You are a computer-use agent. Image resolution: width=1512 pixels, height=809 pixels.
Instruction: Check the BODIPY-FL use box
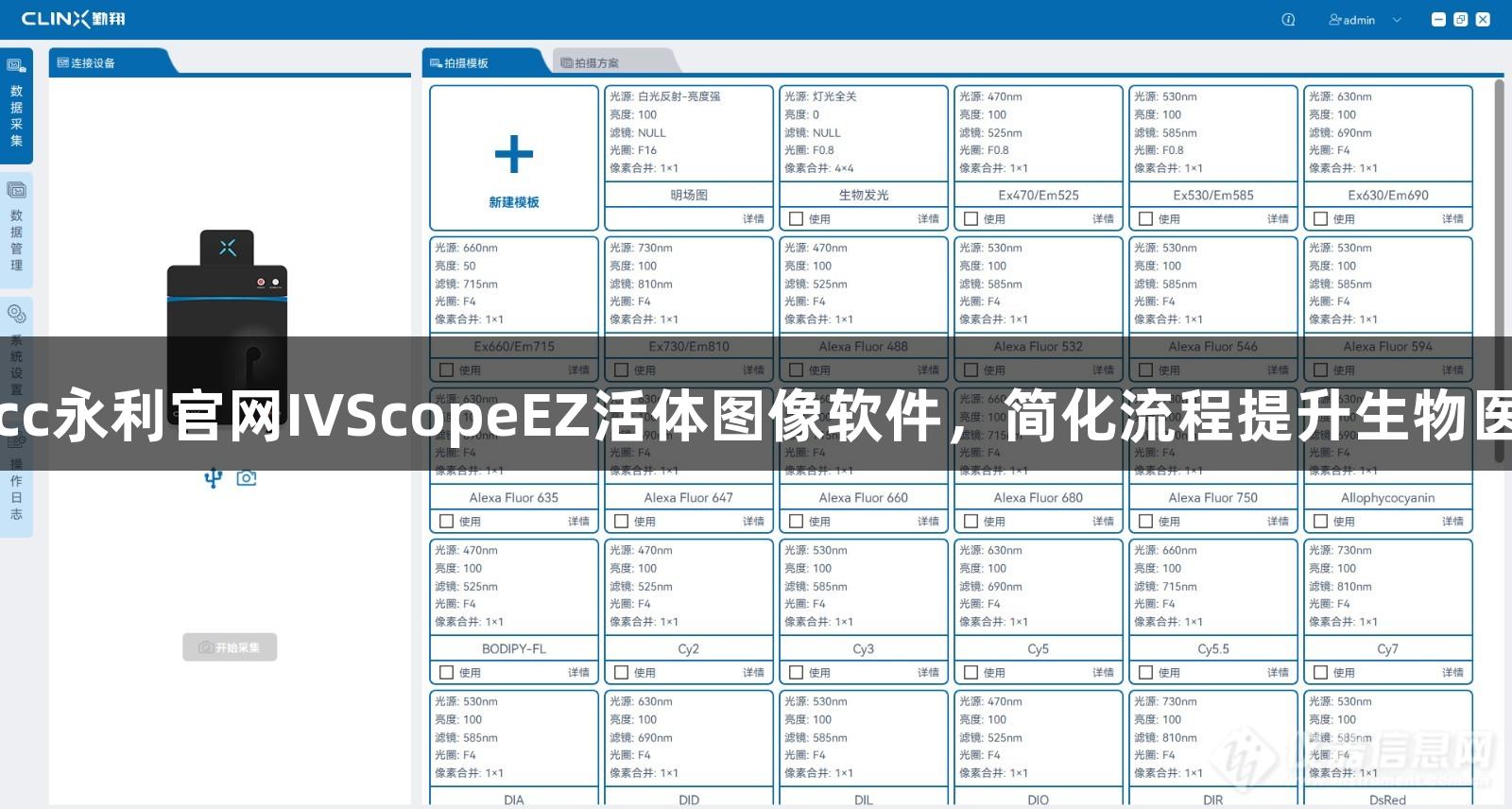coord(447,673)
